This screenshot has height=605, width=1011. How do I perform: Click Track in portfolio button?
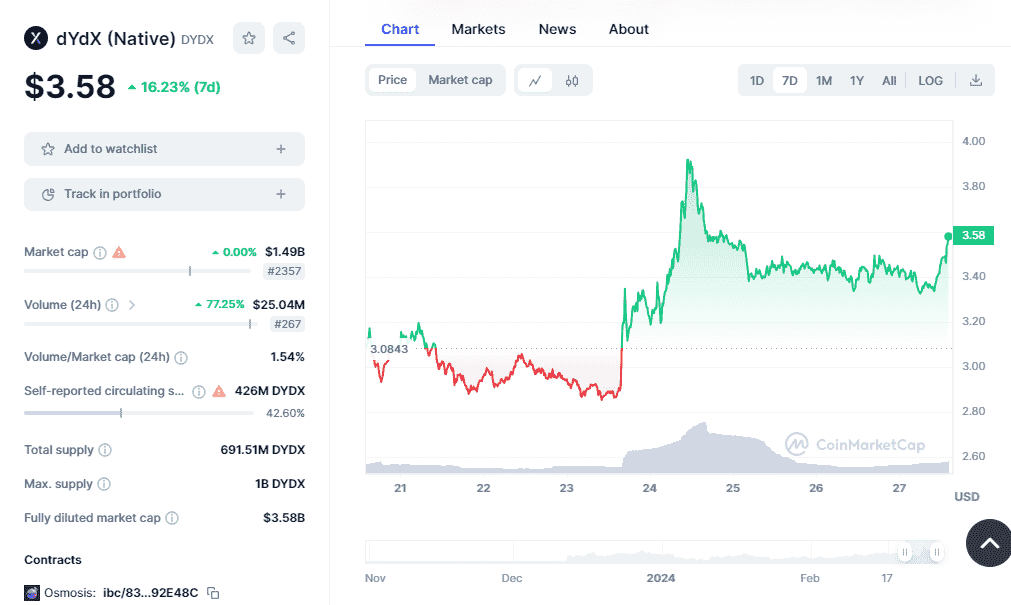point(164,194)
